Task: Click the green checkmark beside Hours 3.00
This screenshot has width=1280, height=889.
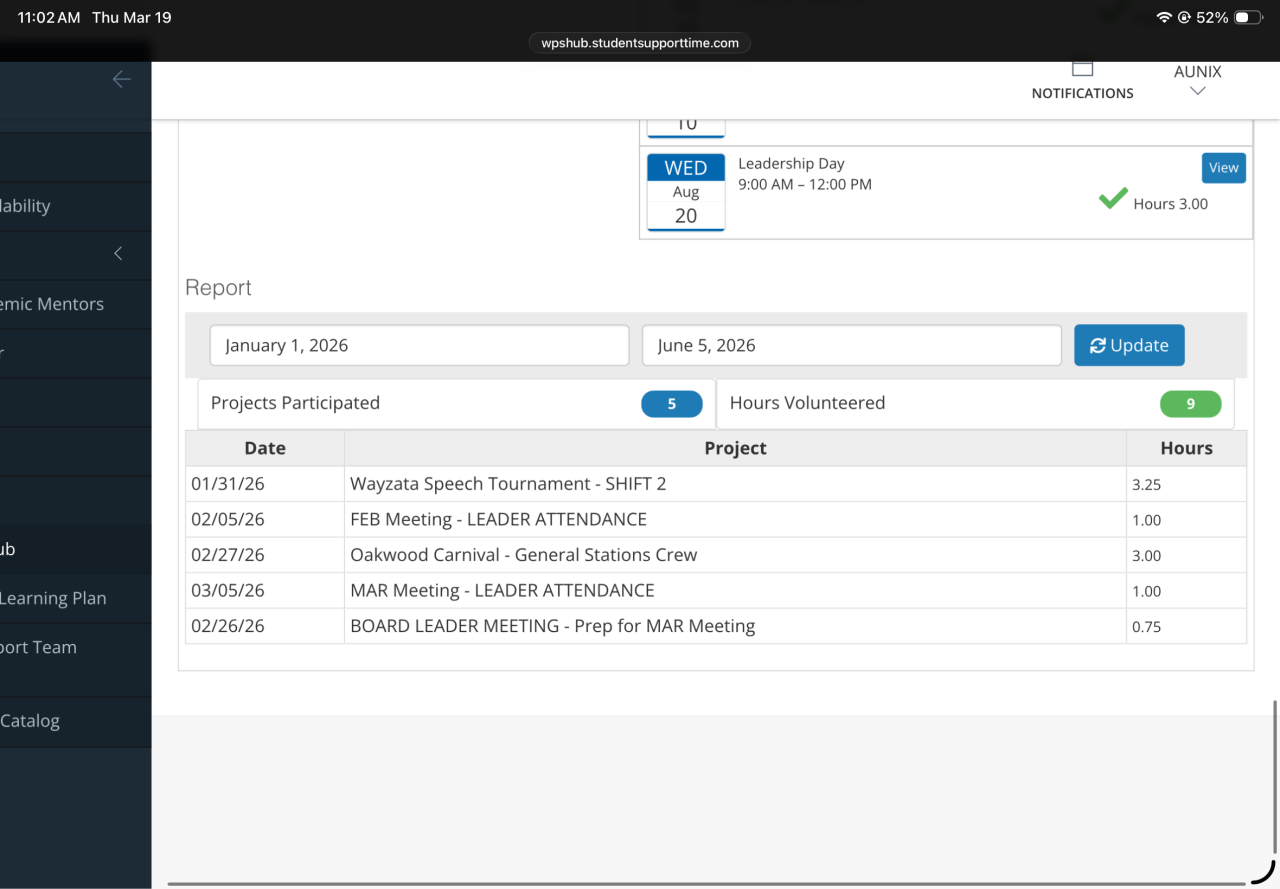Action: click(x=1113, y=199)
